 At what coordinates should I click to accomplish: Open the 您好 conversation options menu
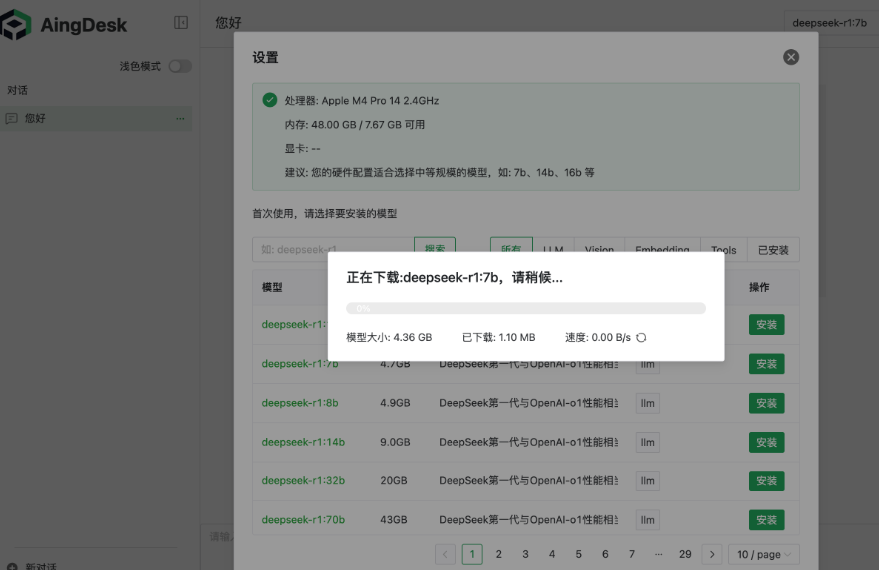pyautogui.click(x=180, y=118)
